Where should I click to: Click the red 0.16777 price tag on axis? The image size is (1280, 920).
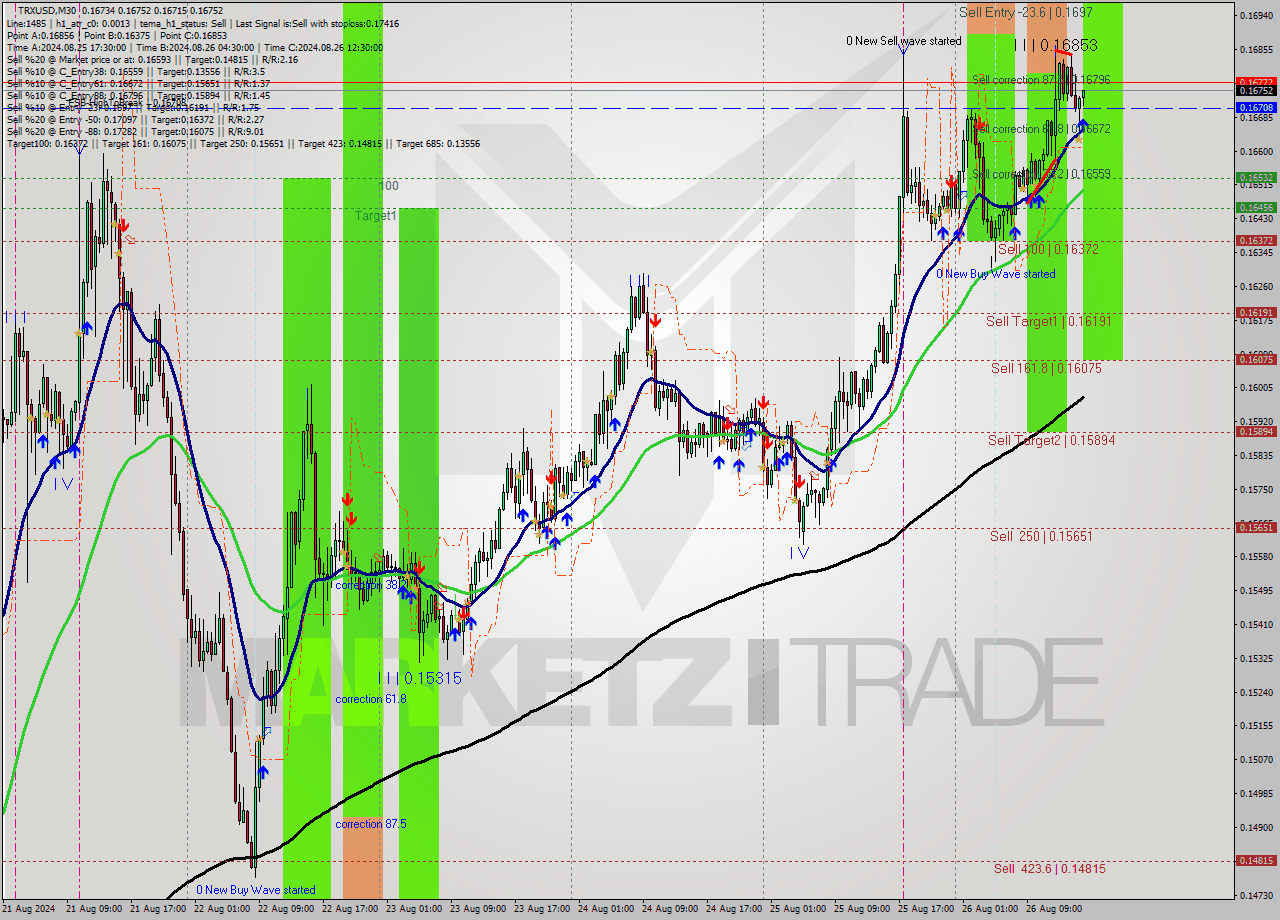(1255, 82)
